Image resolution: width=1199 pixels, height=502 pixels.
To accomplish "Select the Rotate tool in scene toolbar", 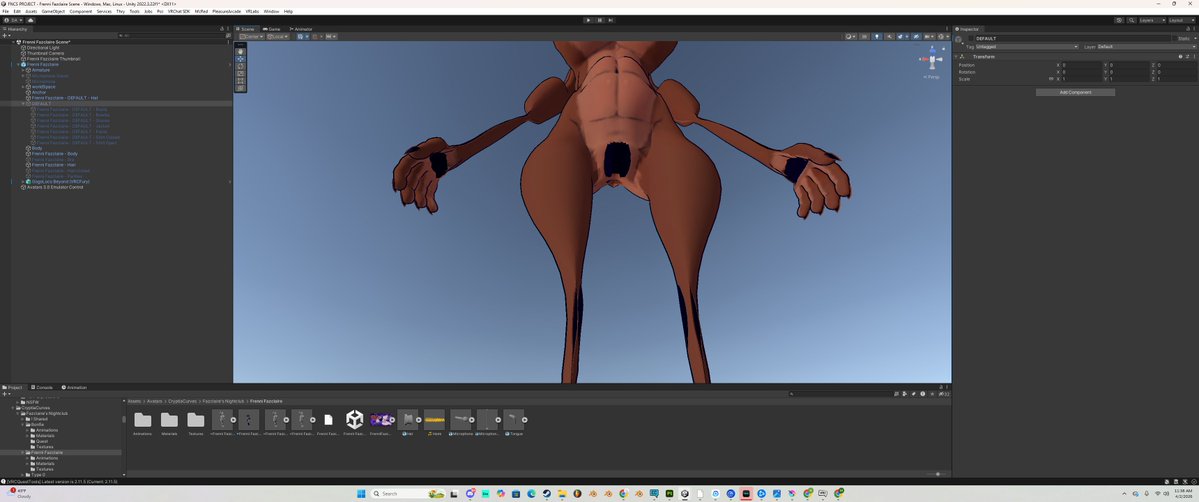I will pos(240,66).
